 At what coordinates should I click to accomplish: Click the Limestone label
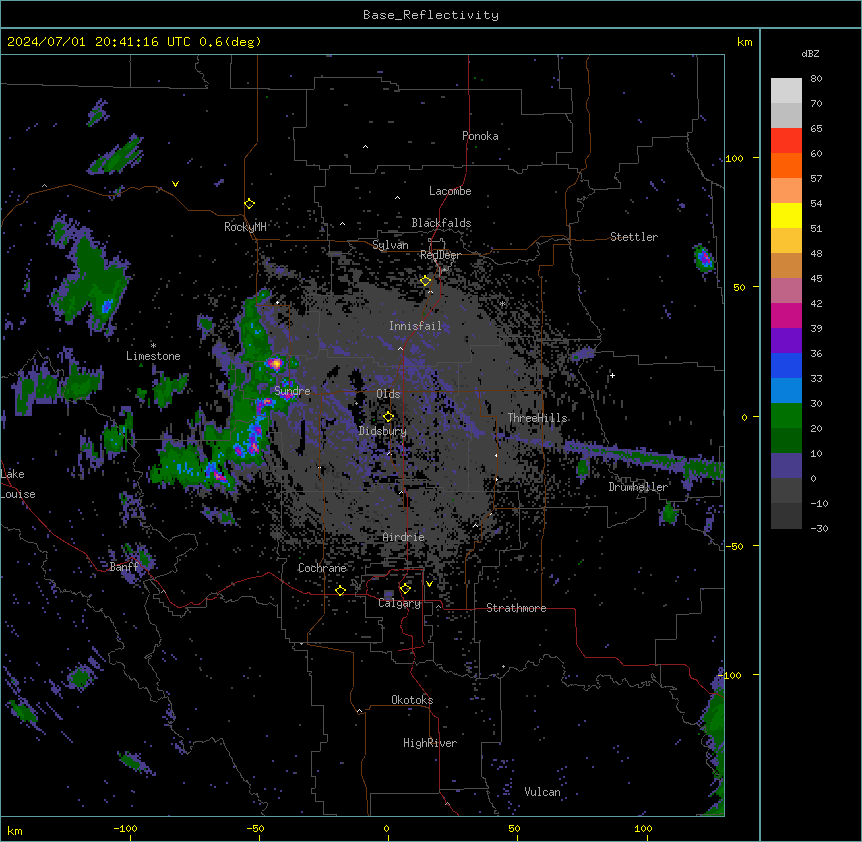coord(153,356)
